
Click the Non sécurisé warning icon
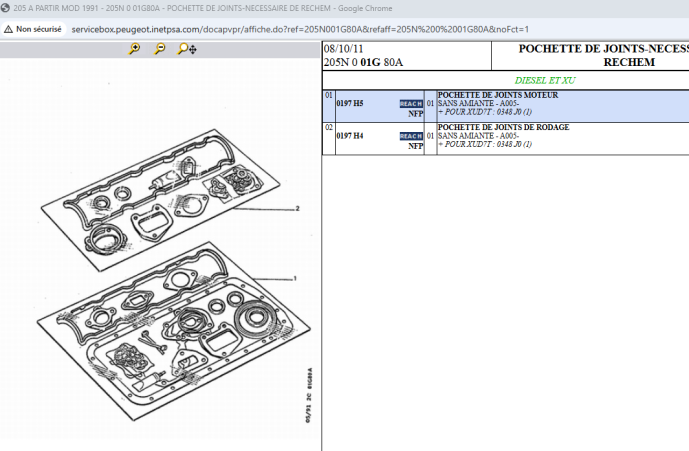tap(8, 29)
